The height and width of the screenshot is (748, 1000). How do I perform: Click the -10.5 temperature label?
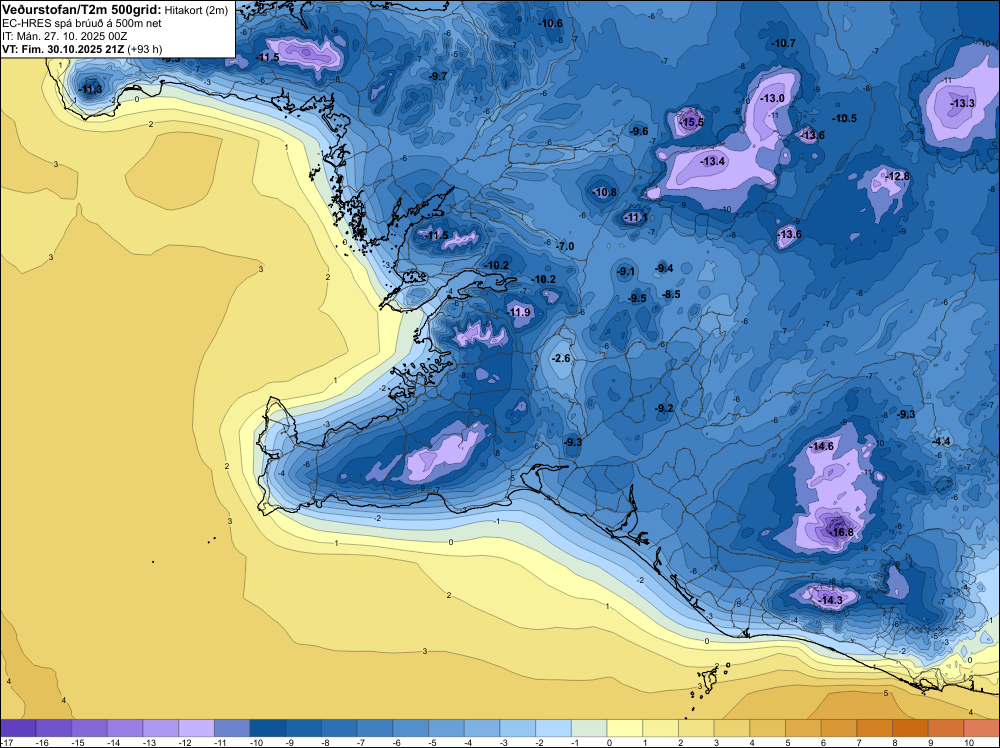pyautogui.click(x=844, y=119)
